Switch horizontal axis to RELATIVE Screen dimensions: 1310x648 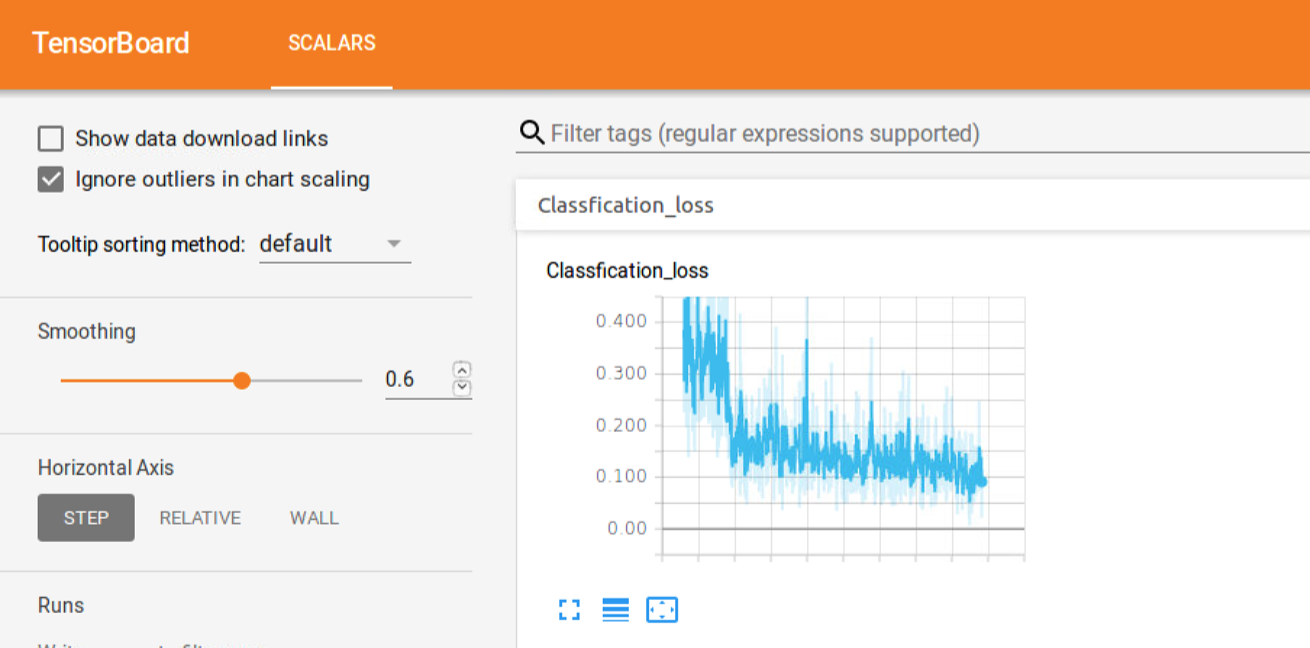pyautogui.click(x=199, y=517)
